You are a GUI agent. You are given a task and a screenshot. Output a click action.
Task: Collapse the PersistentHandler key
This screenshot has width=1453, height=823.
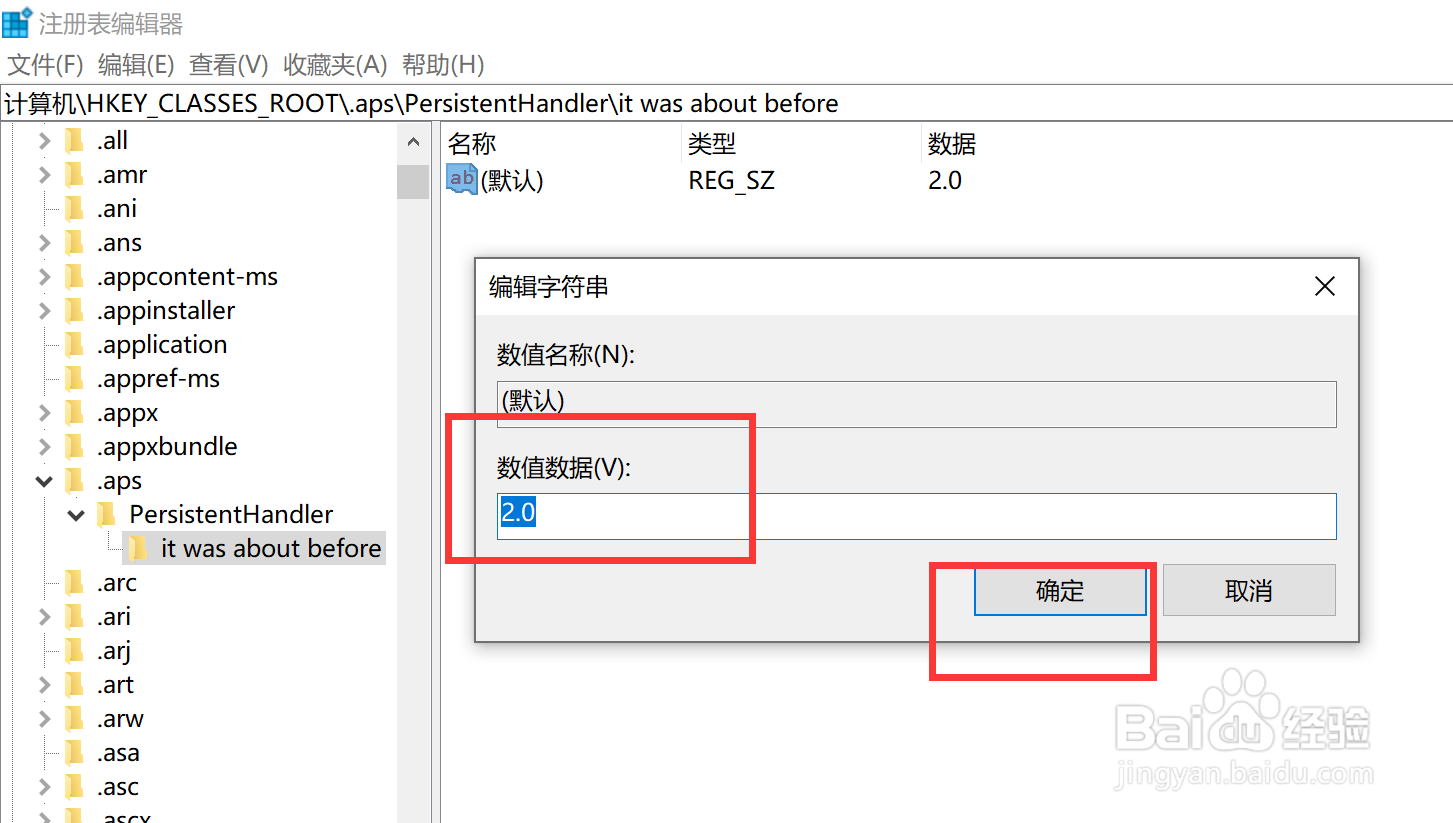tap(75, 514)
